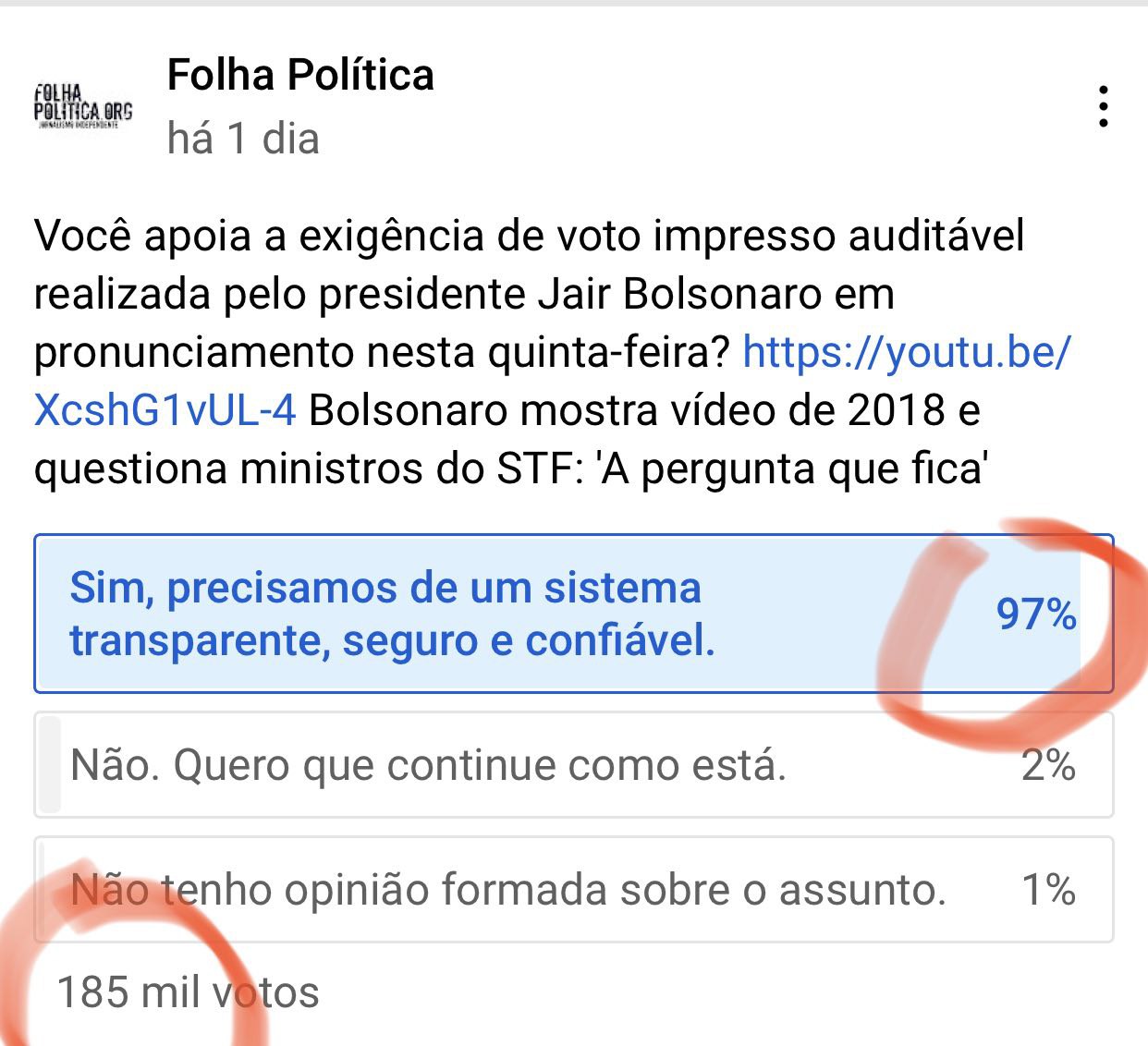The width and height of the screenshot is (1148, 1046).
Task: Open the three-dot post options menu
Action: 1103,107
